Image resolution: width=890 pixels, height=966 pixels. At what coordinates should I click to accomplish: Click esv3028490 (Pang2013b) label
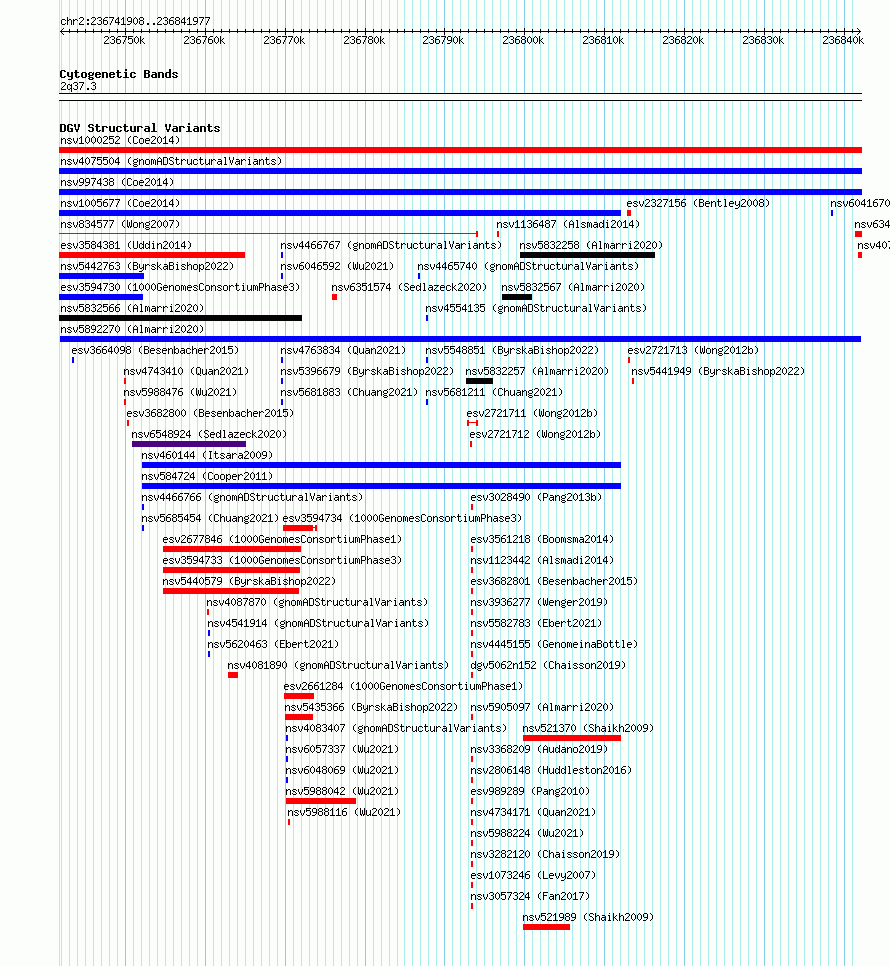[536, 497]
